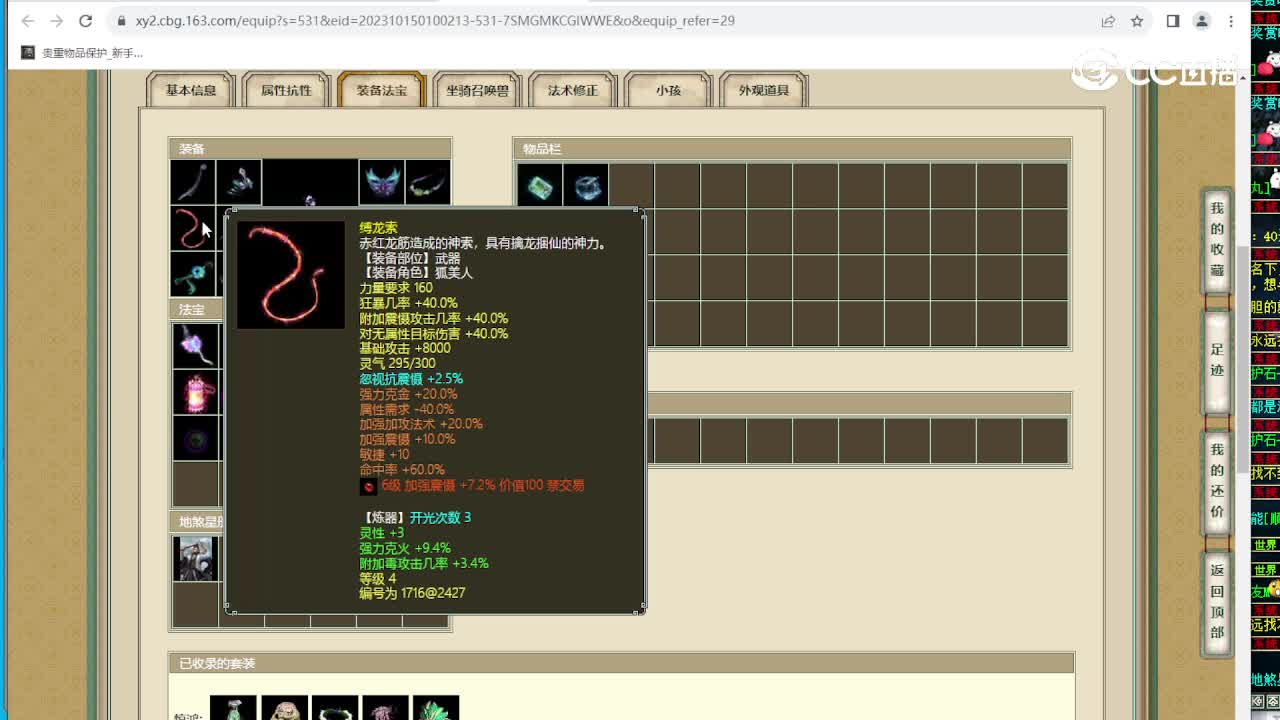1280x720 pixels.
Task: Click 命中率 +60.0% stat line
Action: tap(402, 469)
